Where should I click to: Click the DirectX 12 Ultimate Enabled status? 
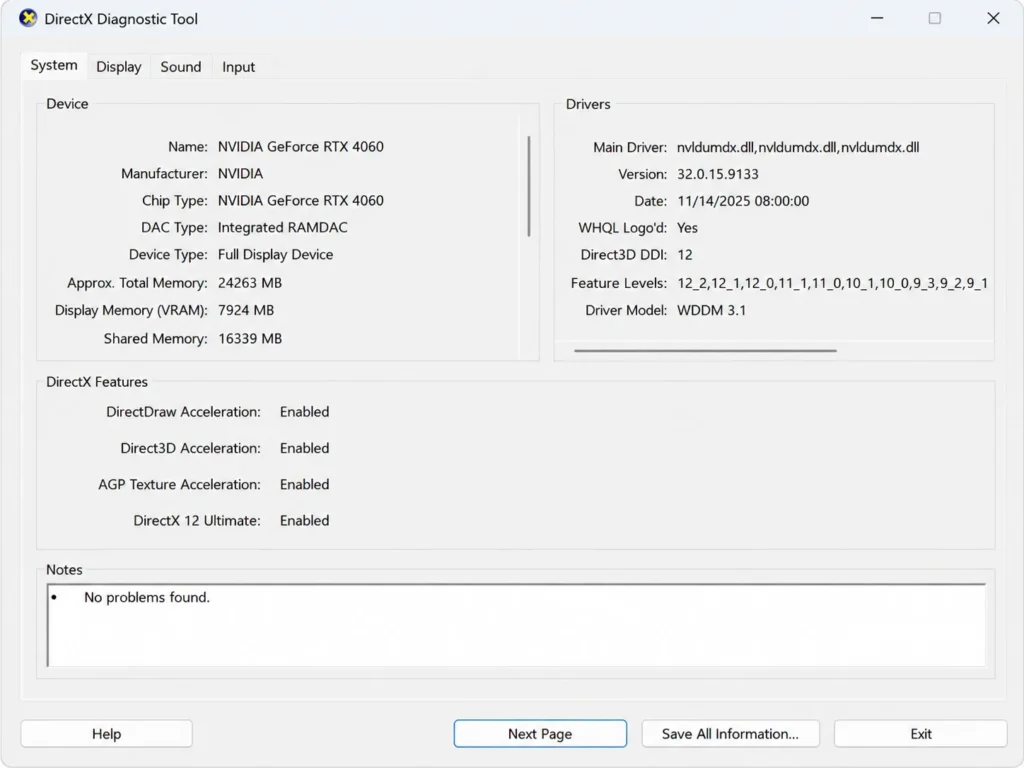click(304, 520)
